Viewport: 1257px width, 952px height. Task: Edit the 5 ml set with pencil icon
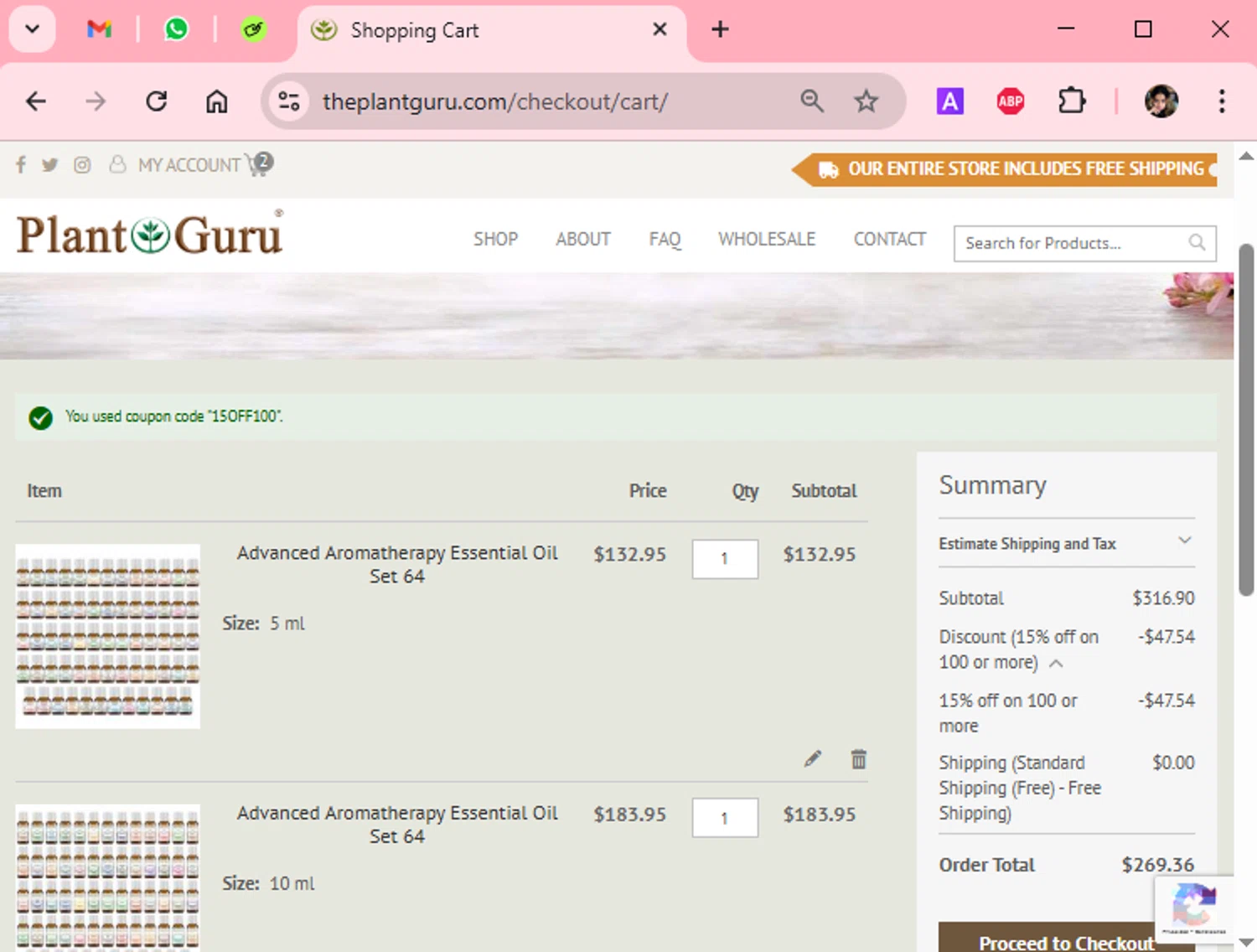point(812,759)
